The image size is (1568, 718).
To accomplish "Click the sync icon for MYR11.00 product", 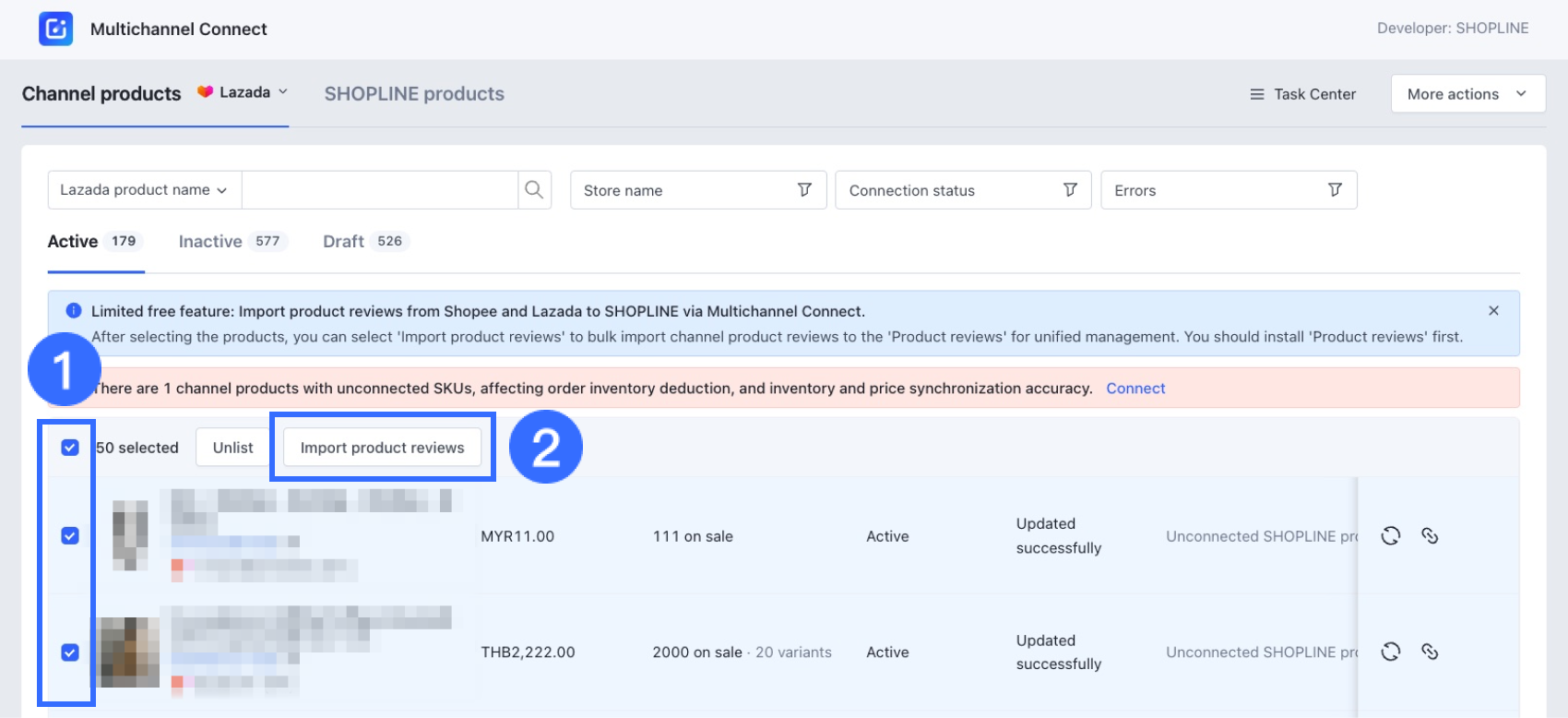I will click(x=1390, y=536).
